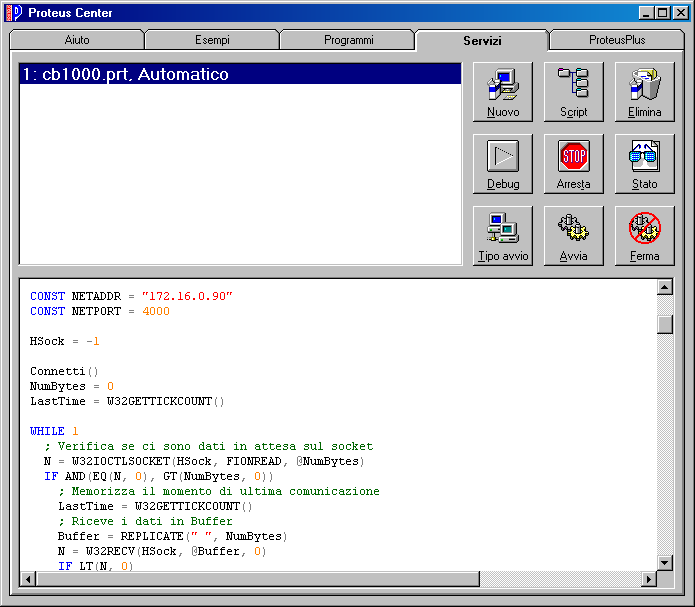Screen dimensions: 695x607
Task: Click the comment about dati in attesa
Action: pyautogui.click(x=208, y=446)
